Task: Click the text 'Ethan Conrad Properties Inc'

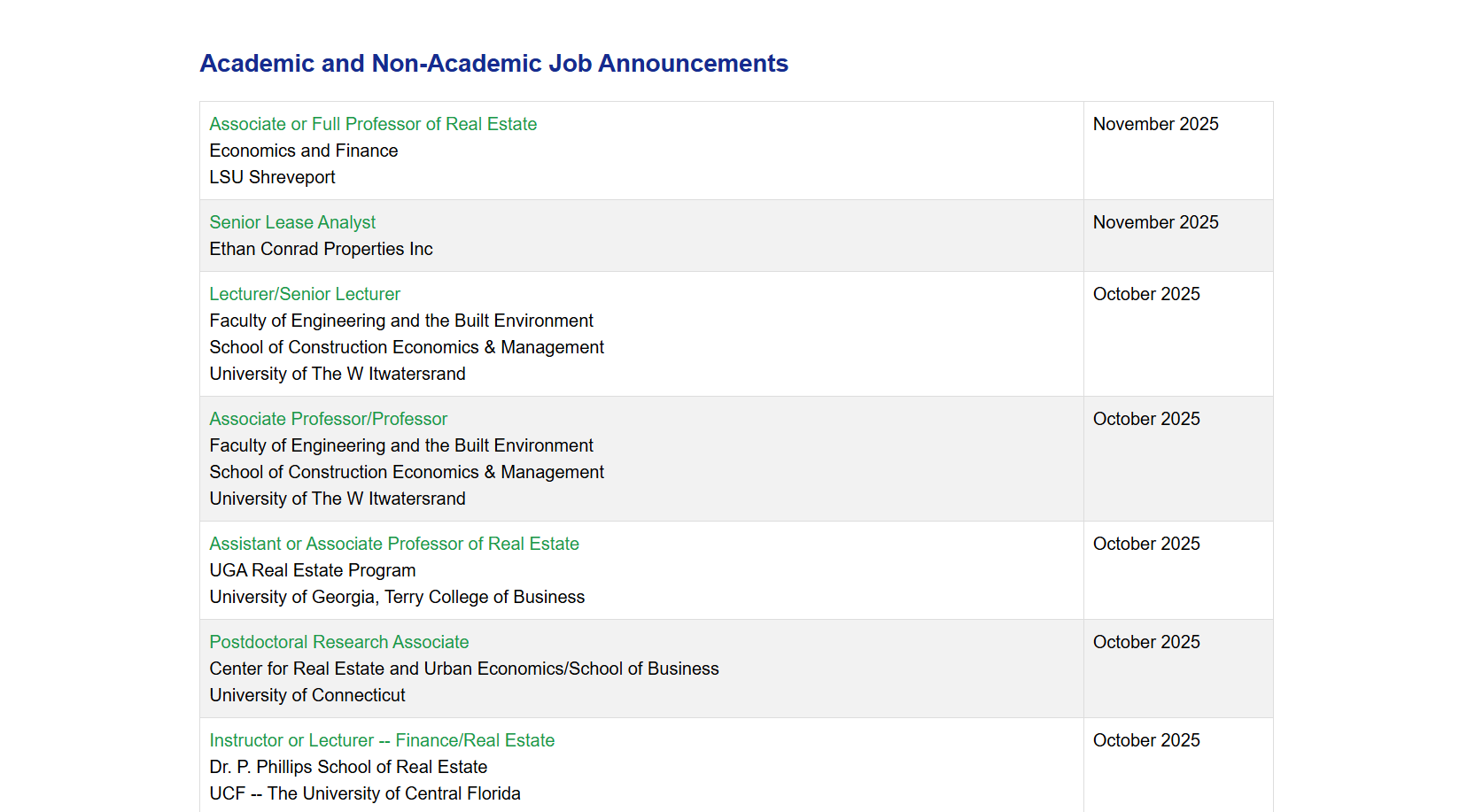Action: [x=321, y=249]
